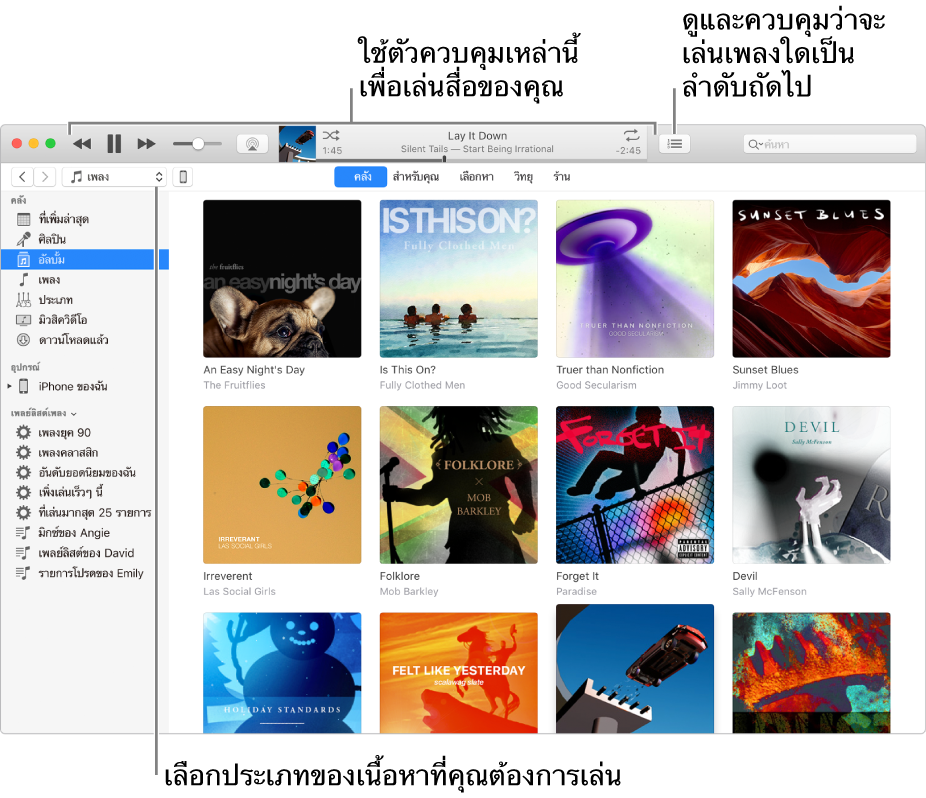Click the Sally McFenson artist link
926x798 pixels.
point(769,591)
